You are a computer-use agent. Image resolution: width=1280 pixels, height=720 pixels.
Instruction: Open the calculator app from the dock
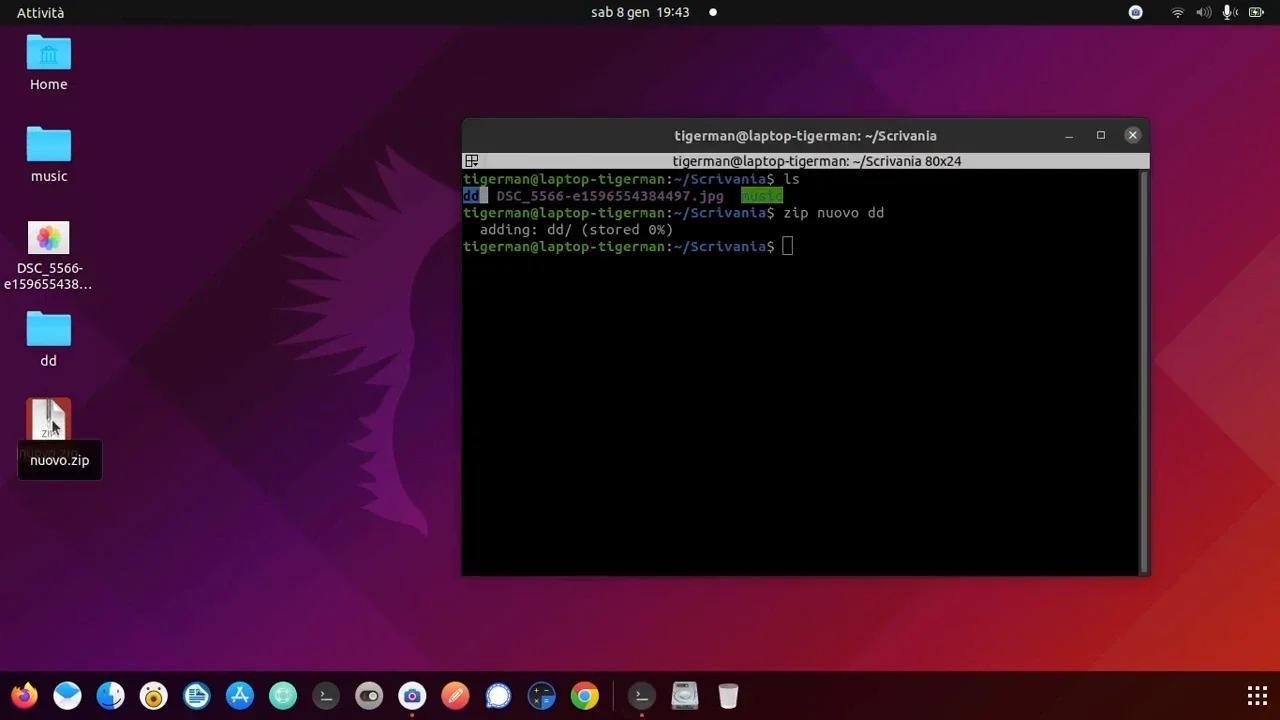[x=541, y=695]
